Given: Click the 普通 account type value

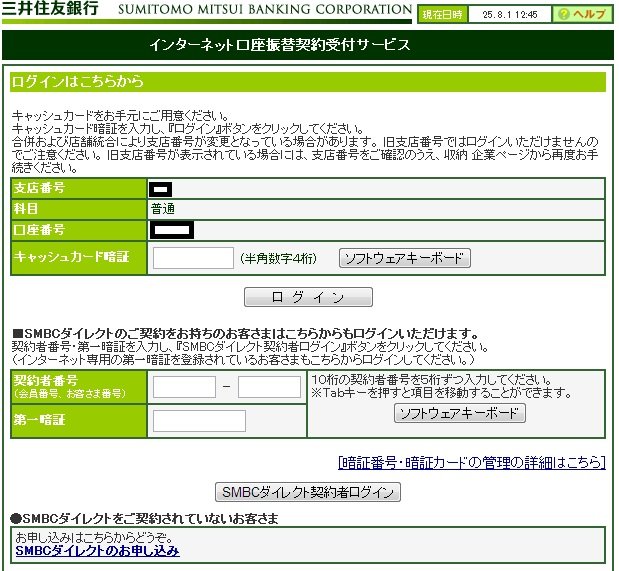Looking at the screenshot, I should tap(163, 209).
